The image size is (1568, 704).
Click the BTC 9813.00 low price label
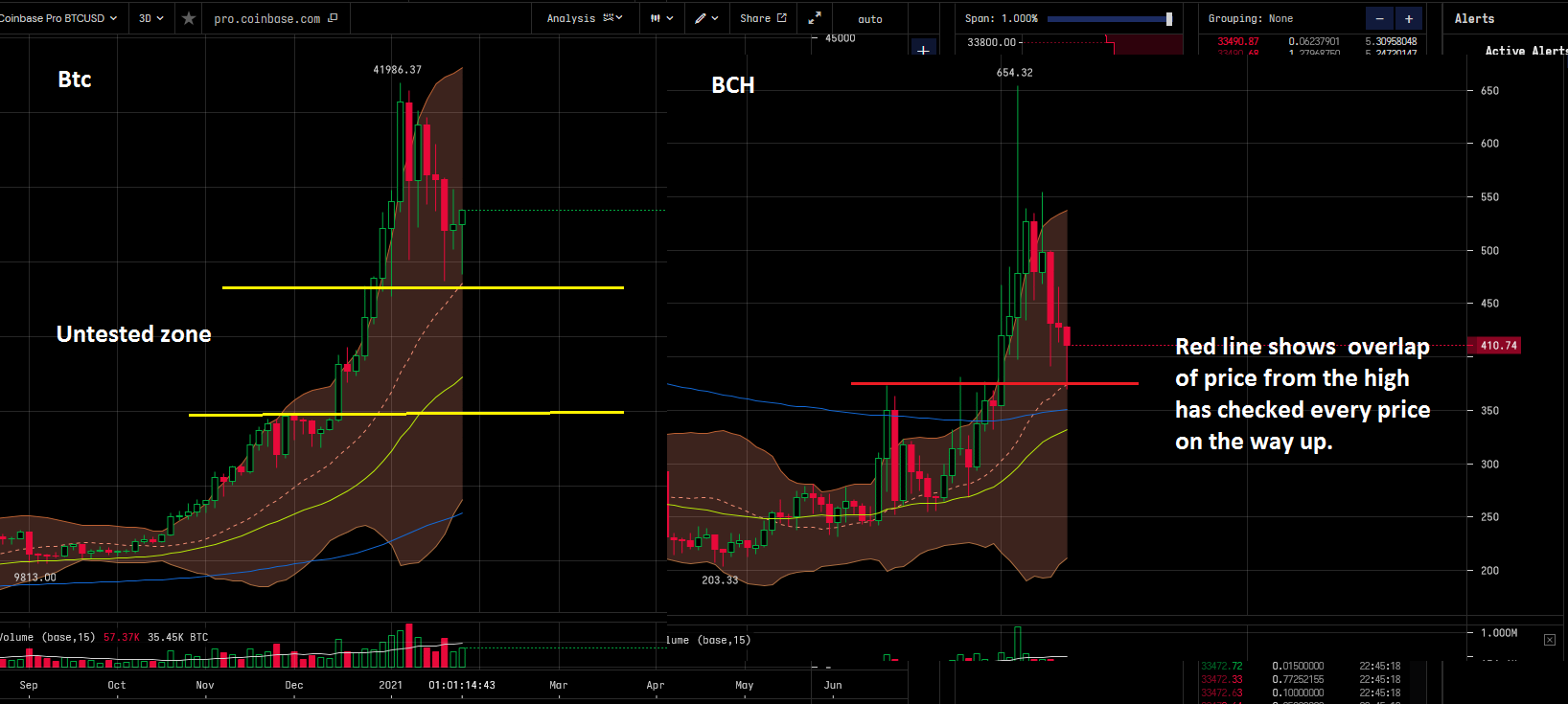pyautogui.click(x=35, y=578)
